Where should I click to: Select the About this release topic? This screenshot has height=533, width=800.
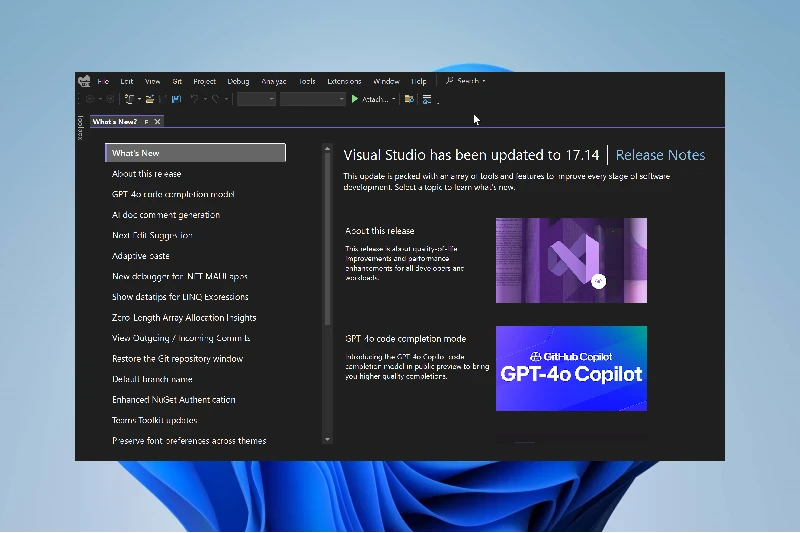(x=146, y=173)
